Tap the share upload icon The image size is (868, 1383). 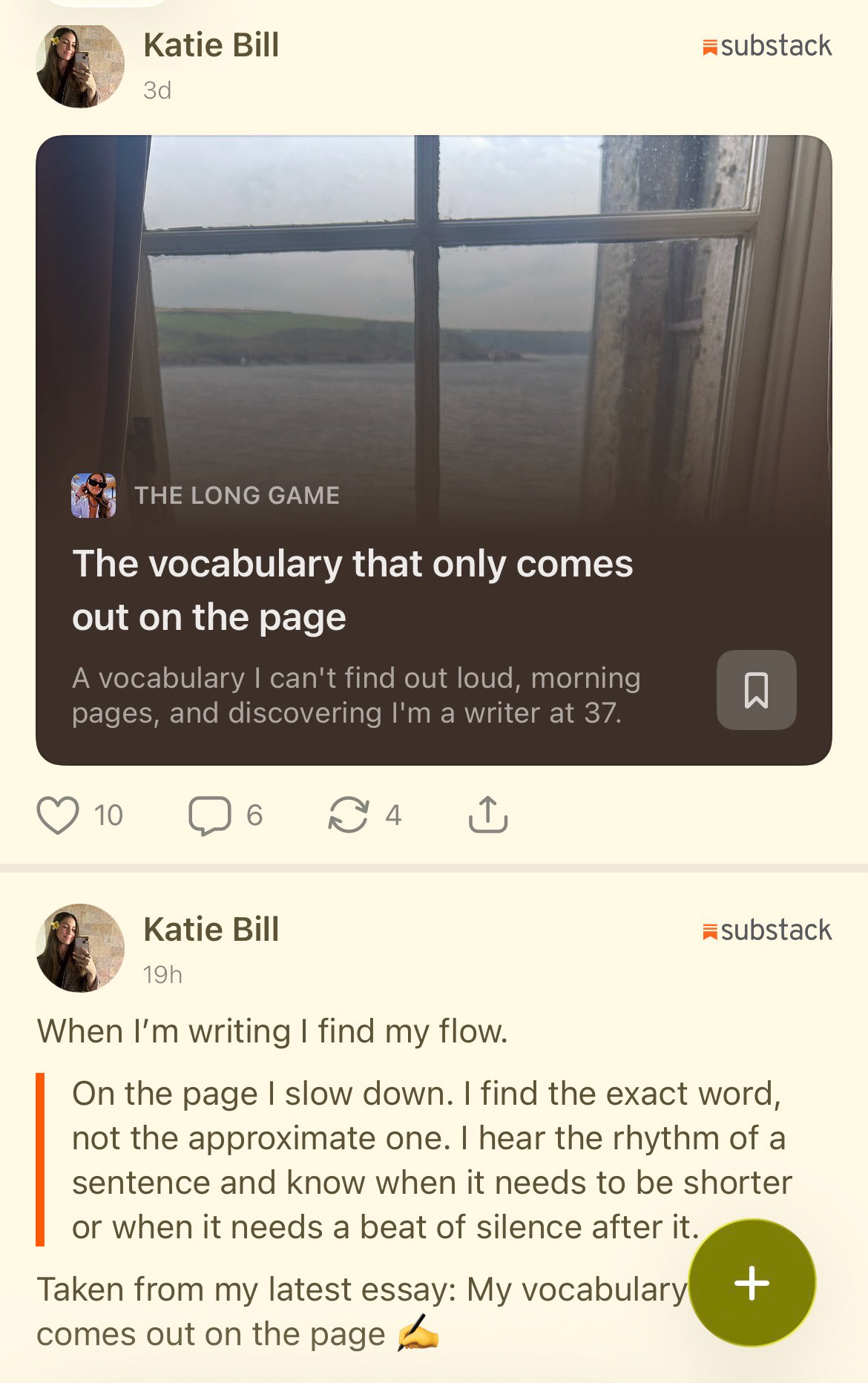[488, 815]
